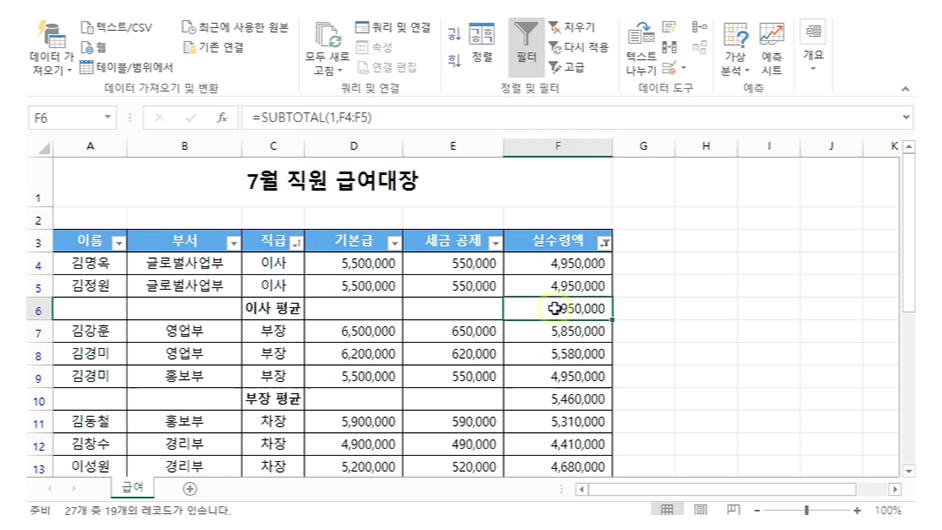Click the zoom slider in the status bar

click(x=806, y=510)
